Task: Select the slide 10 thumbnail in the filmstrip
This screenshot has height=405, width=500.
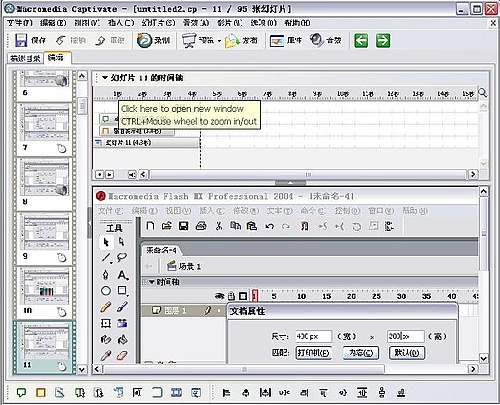Action: 44,287
